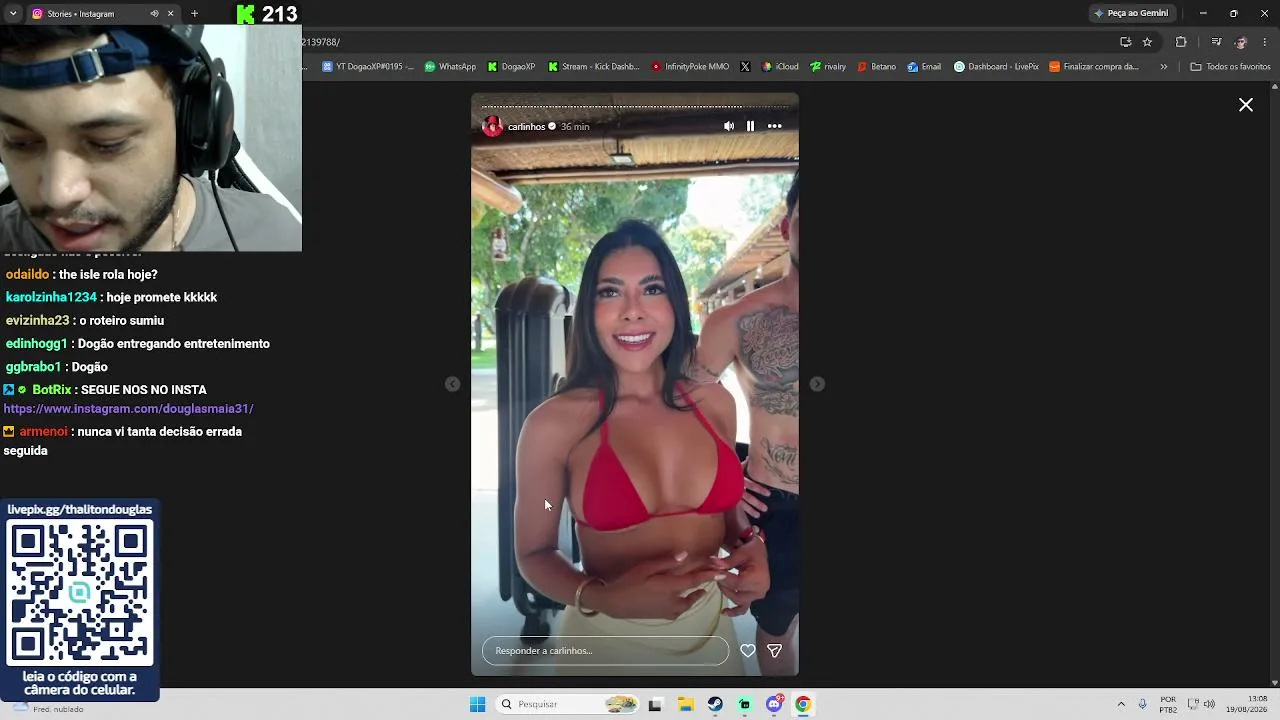Image resolution: width=1280 pixels, height=720 pixels.
Task: Open the Betano bookmark
Action: pyautogui.click(x=877, y=67)
